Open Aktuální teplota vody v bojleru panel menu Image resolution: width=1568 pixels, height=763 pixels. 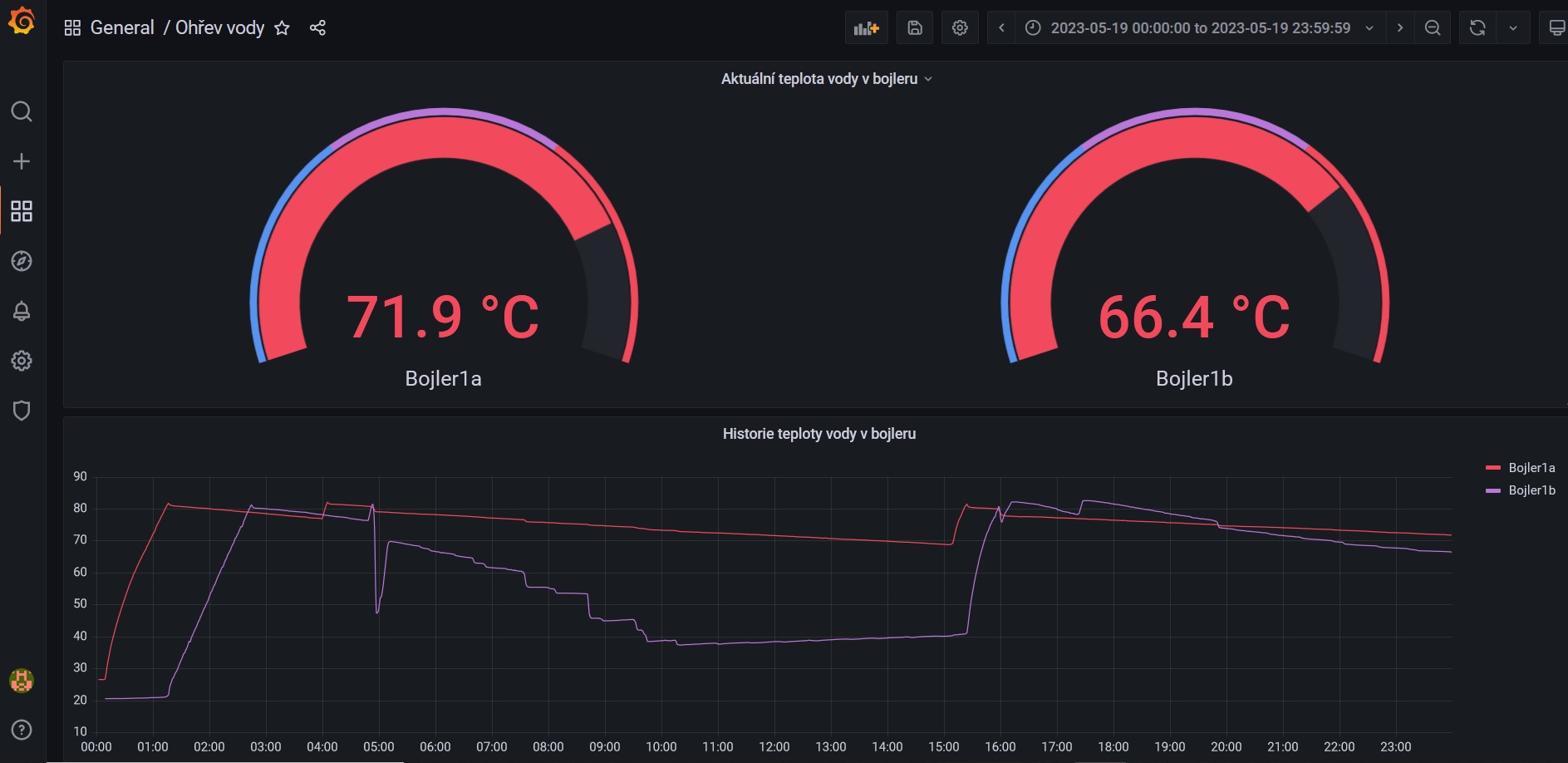pyautogui.click(x=825, y=79)
